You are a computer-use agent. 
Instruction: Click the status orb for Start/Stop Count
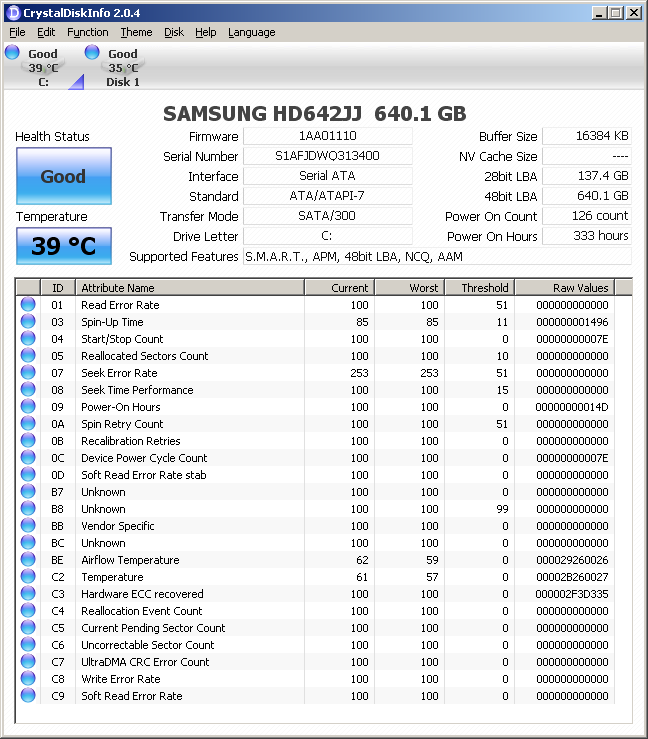pos(28,338)
